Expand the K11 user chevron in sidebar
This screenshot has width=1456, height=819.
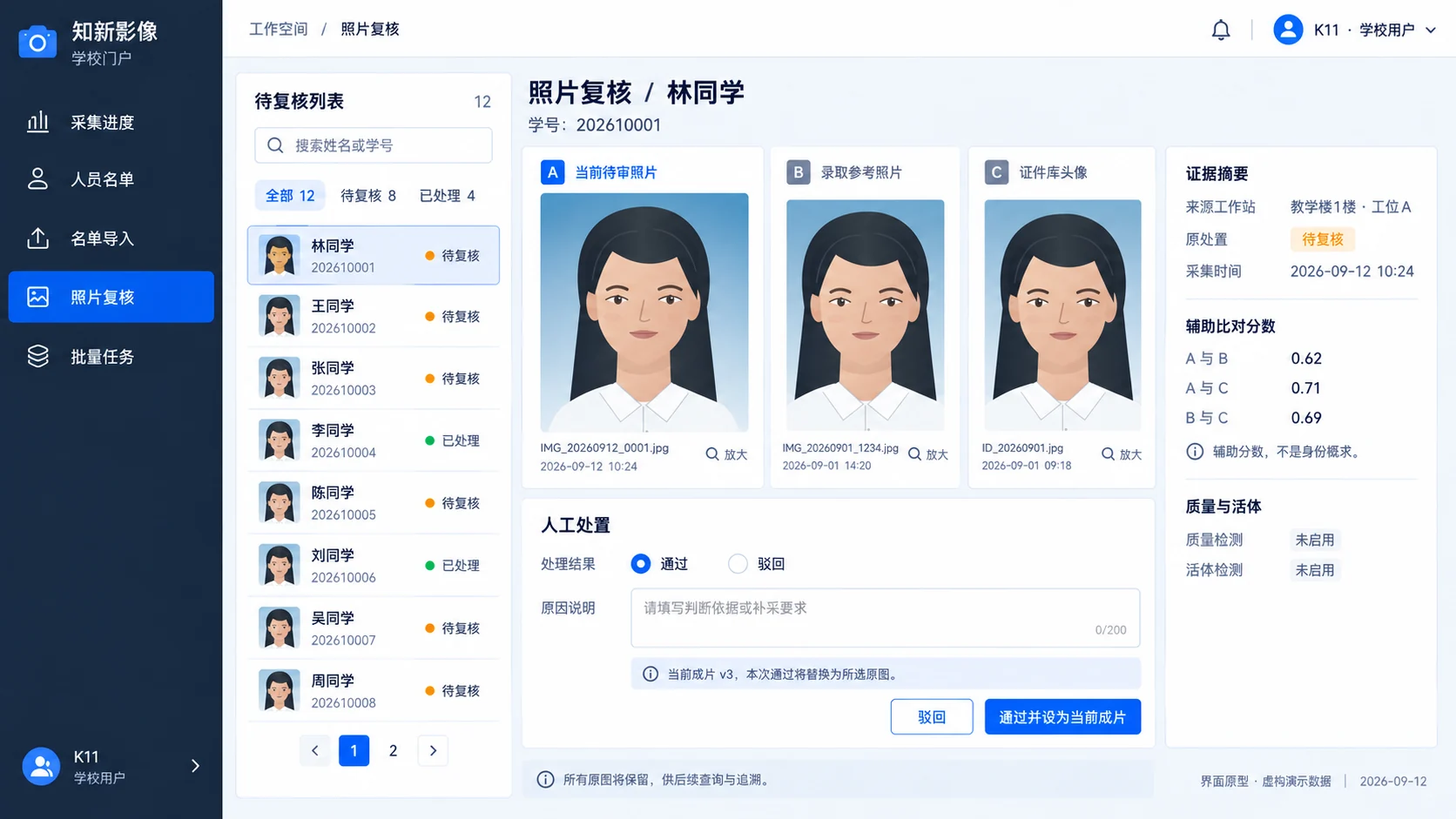(x=195, y=766)
